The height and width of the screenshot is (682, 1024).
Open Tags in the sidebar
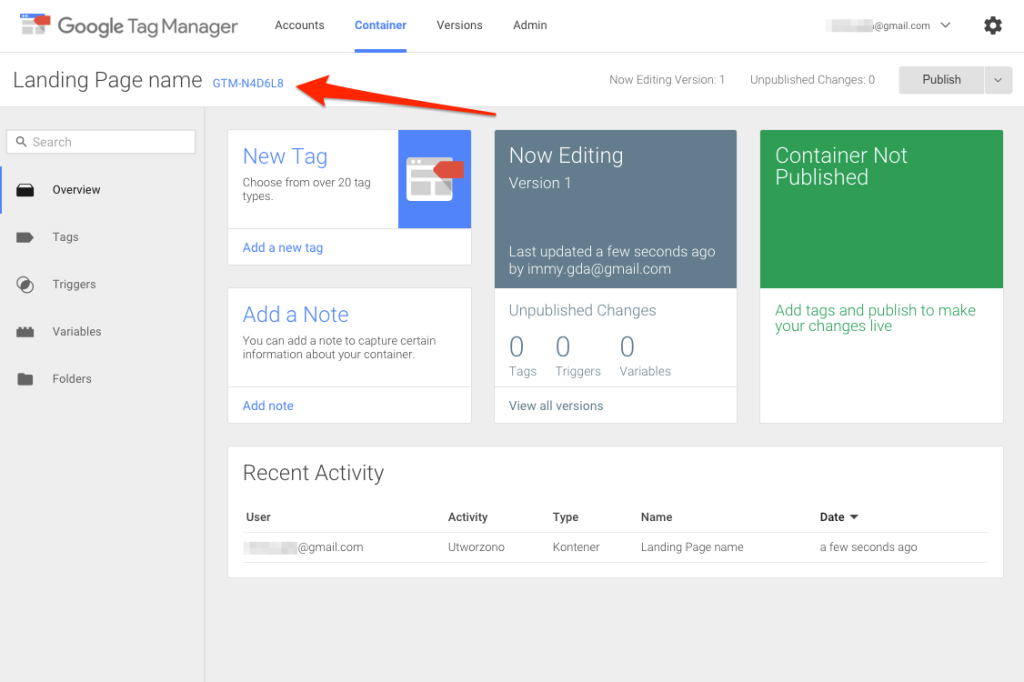65,237
